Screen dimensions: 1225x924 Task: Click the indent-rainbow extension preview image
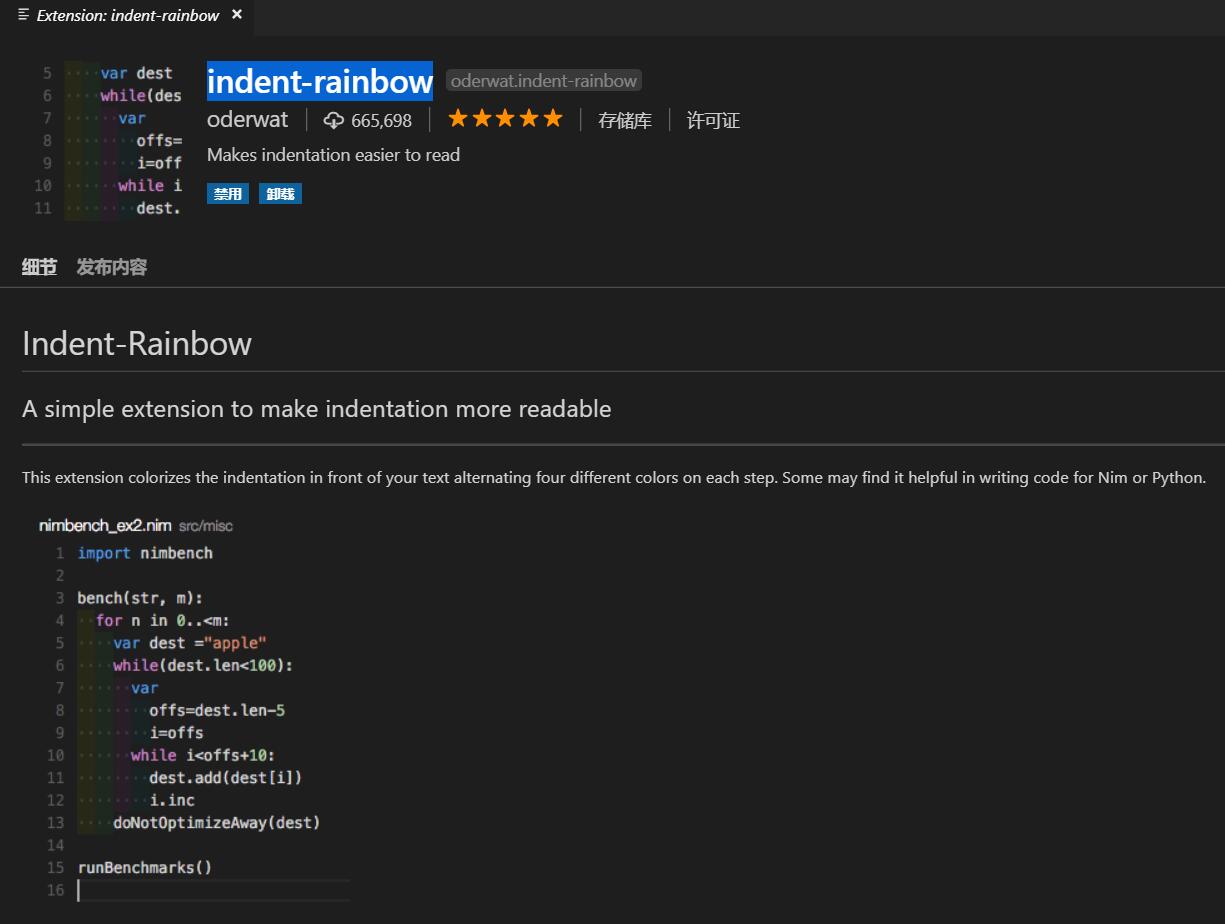[x=108, y=141]
